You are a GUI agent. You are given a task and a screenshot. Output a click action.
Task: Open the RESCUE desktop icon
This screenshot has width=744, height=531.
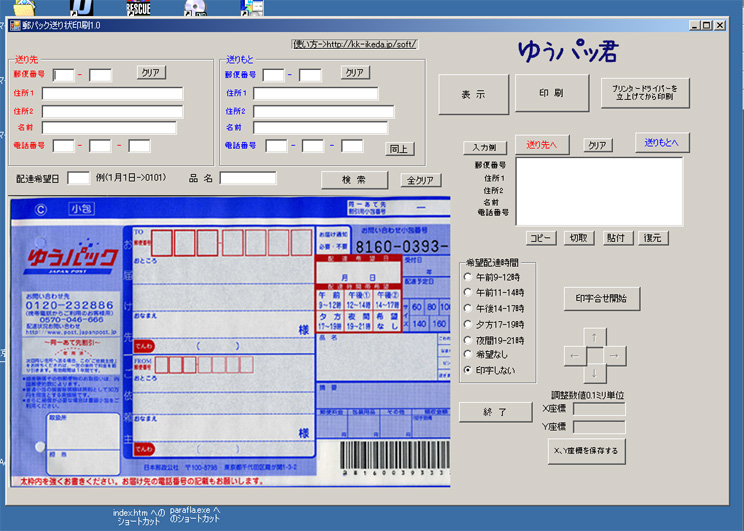tap(139, 8)
